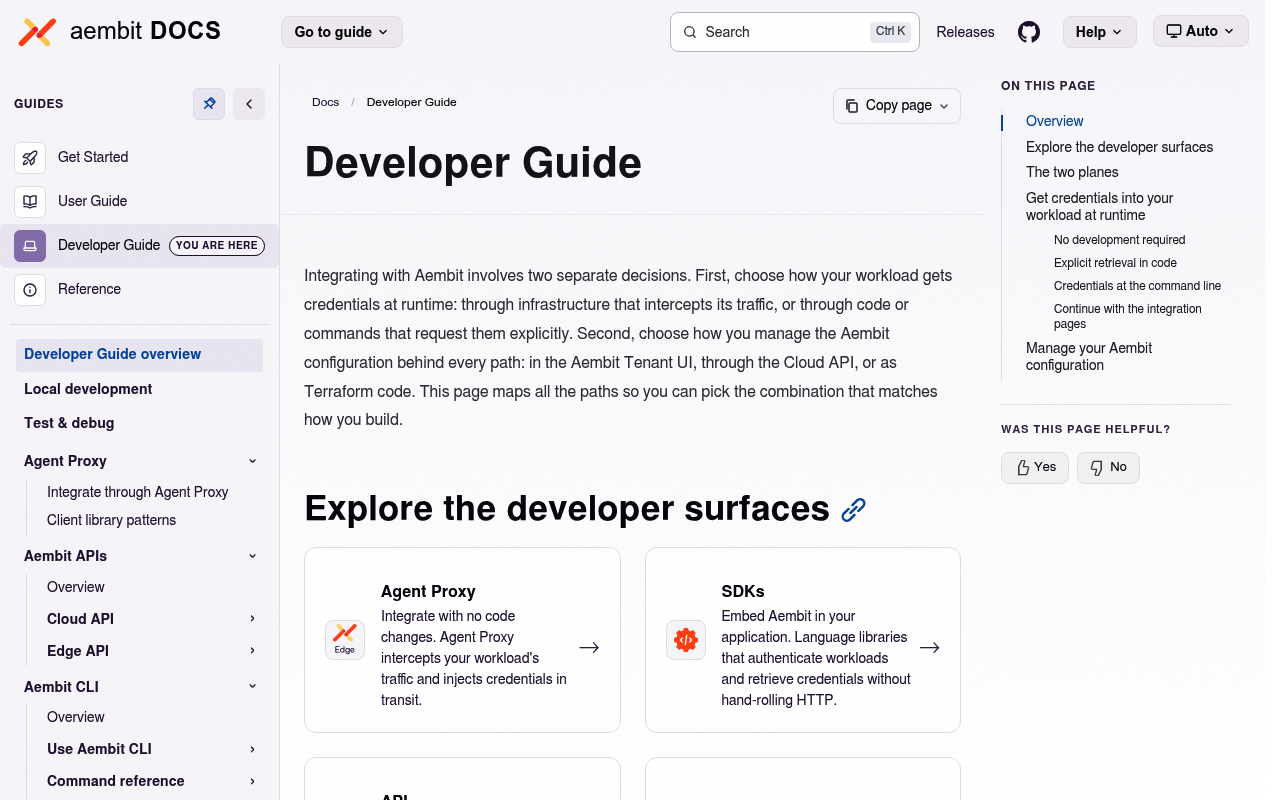Open the Copy page dropdown

pos(897,106)
